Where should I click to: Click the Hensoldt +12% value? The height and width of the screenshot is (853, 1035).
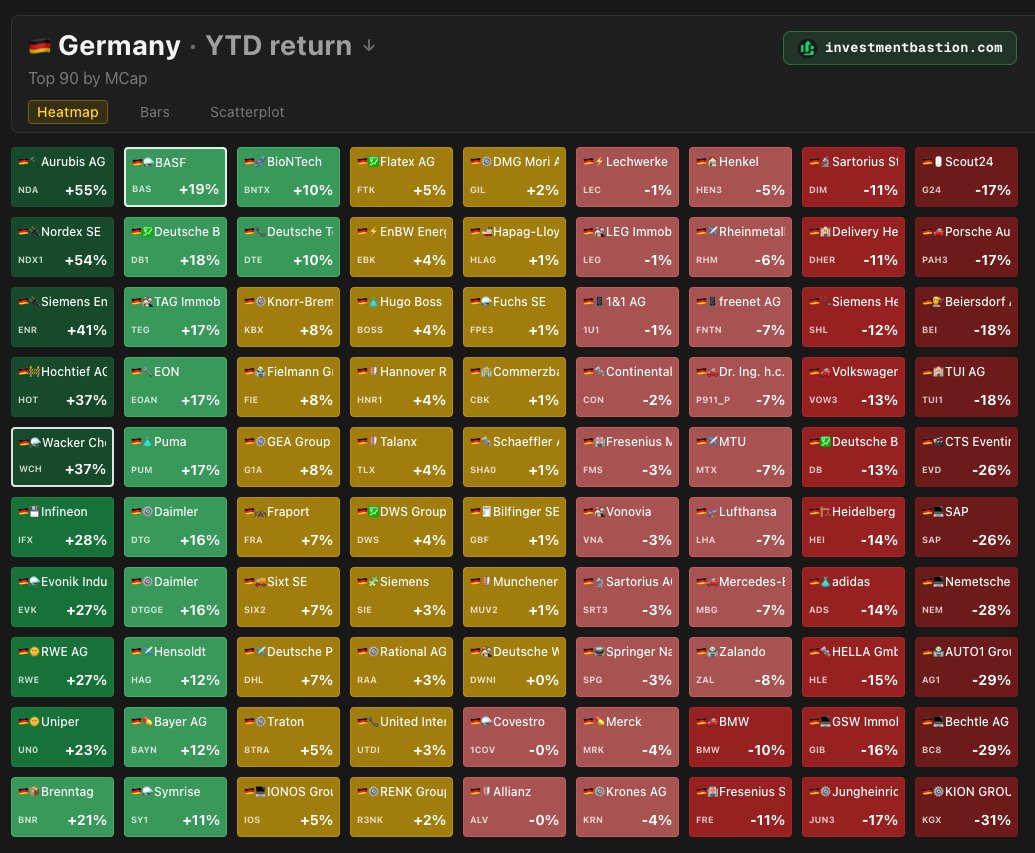click(x=200, y=680)
